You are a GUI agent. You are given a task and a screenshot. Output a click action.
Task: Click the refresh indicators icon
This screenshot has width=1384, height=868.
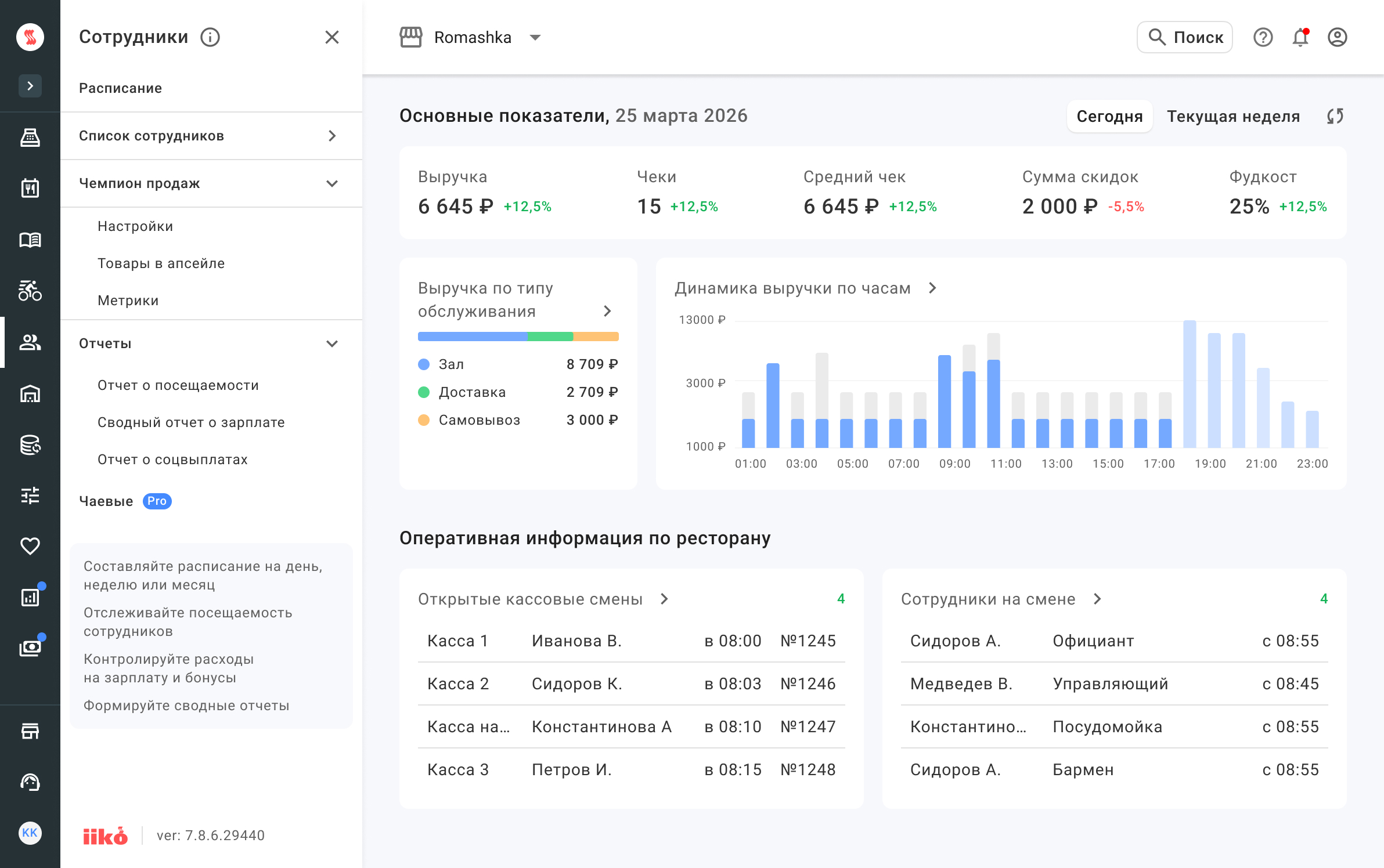(1335, 116)
